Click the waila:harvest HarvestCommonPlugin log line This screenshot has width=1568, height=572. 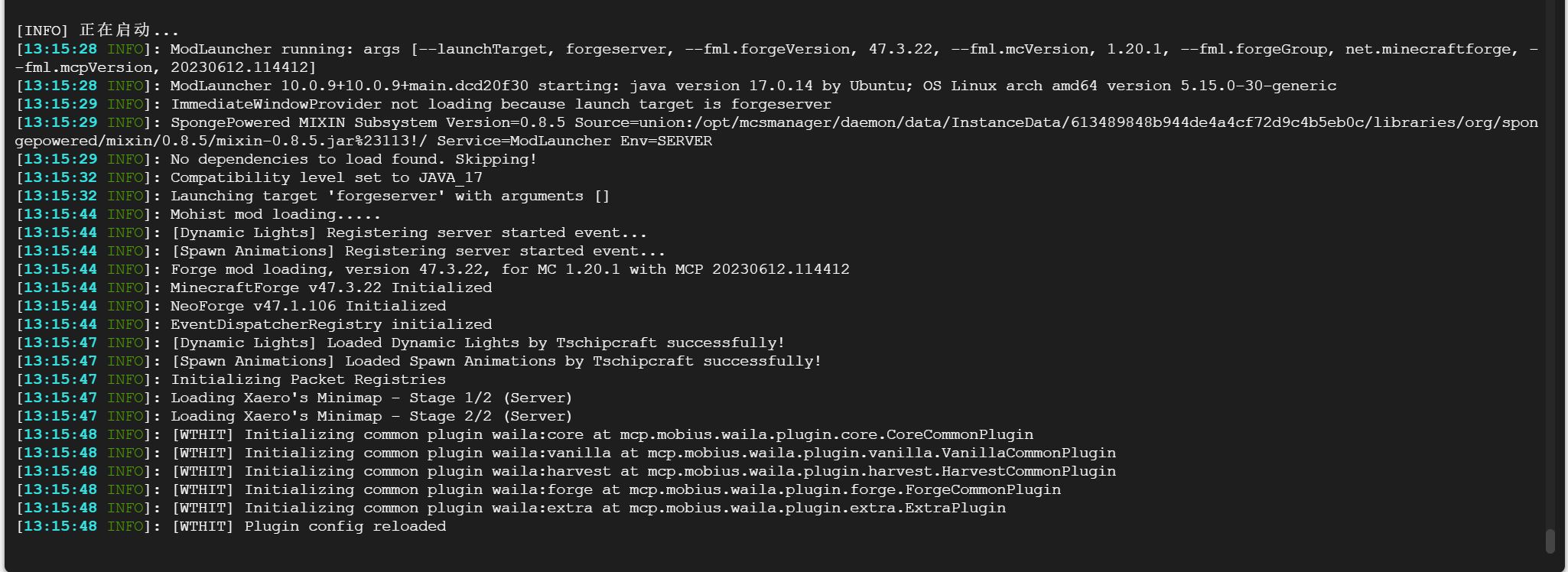point(642,471)
